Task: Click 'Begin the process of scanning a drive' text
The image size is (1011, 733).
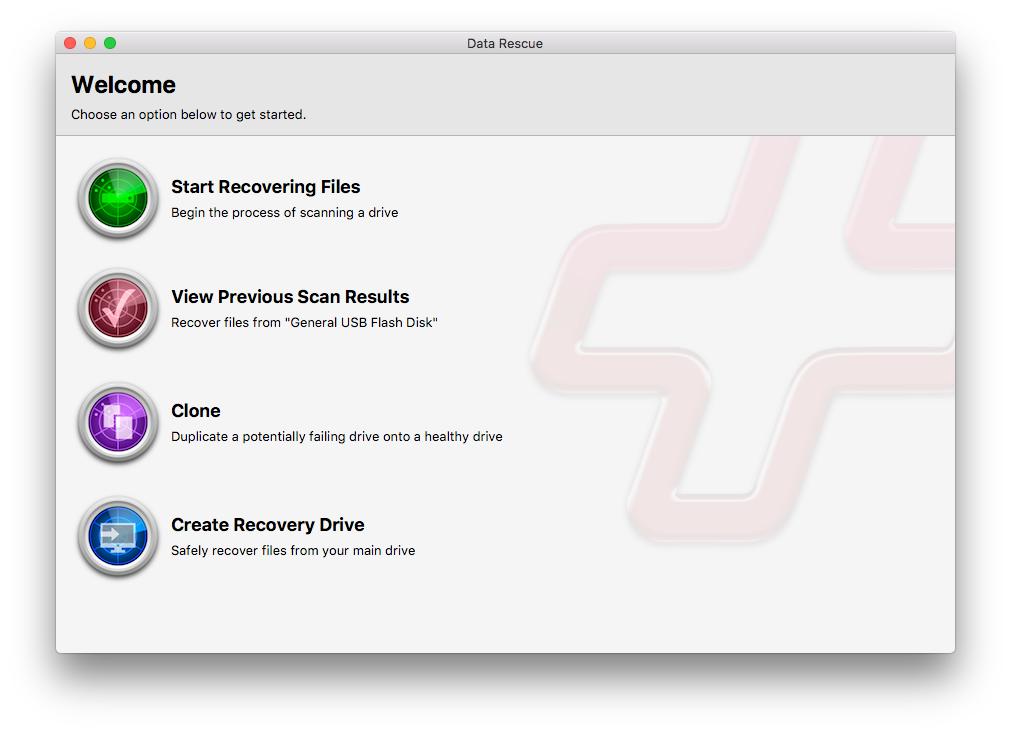Action: coord(283,212)
